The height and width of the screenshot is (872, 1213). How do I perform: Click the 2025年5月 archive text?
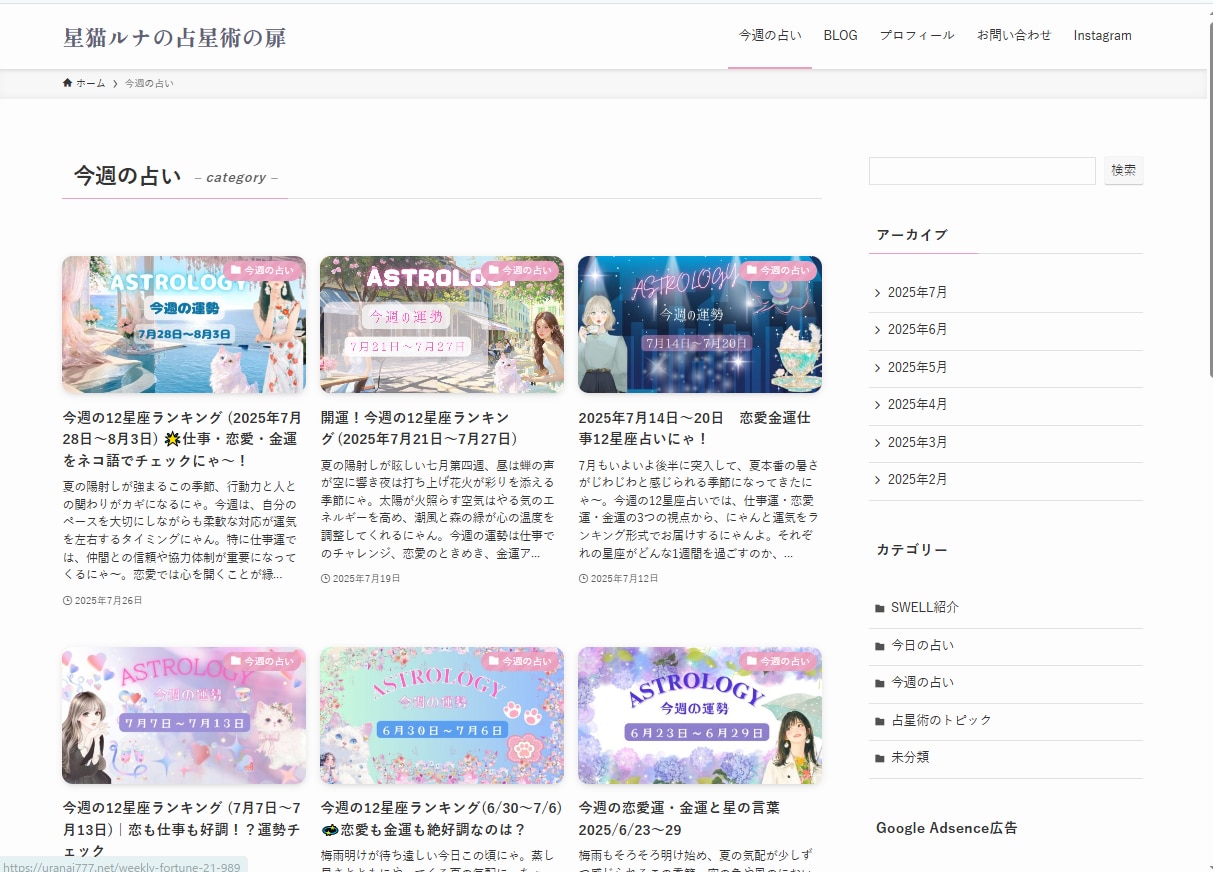tap(917, 368)
